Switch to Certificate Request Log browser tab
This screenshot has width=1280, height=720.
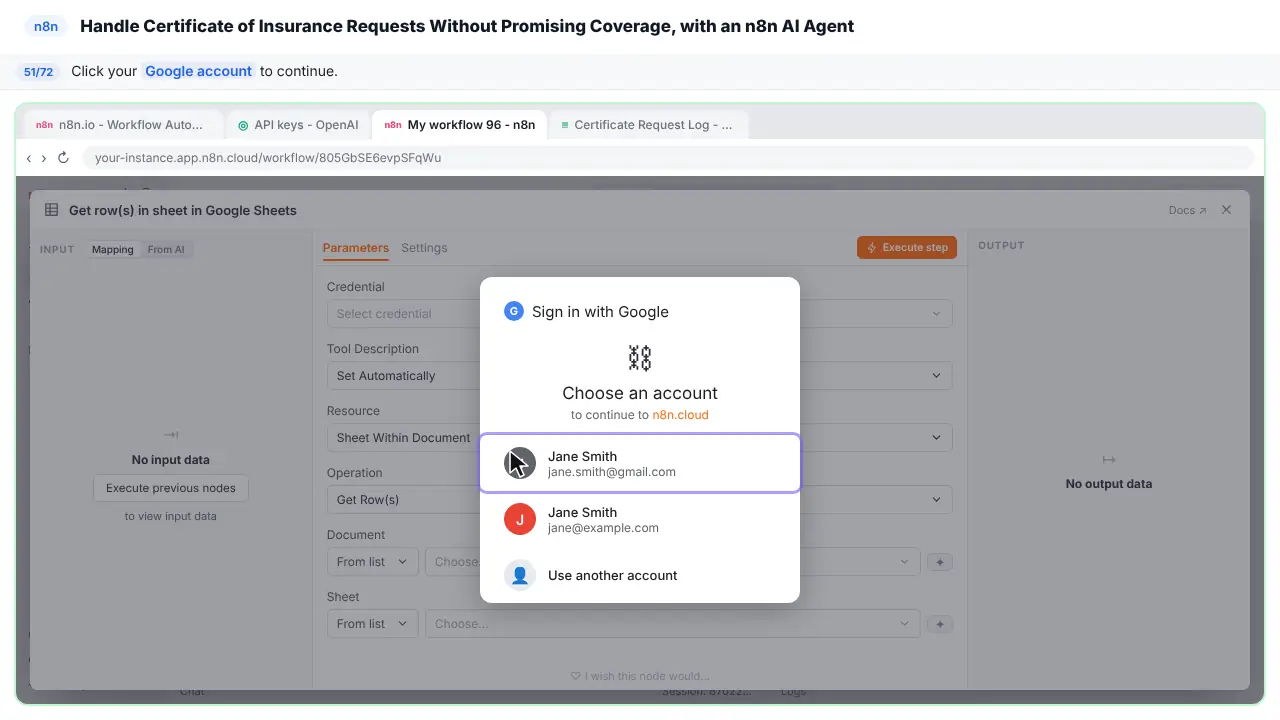(648, 125)
